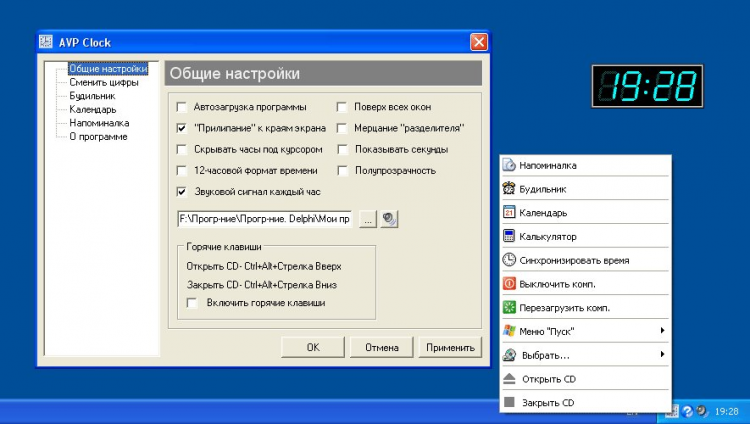Select Общие настройки in the settings tree
Image resolution: width=750 pixels, height=424 pixels.
point(108,69)
